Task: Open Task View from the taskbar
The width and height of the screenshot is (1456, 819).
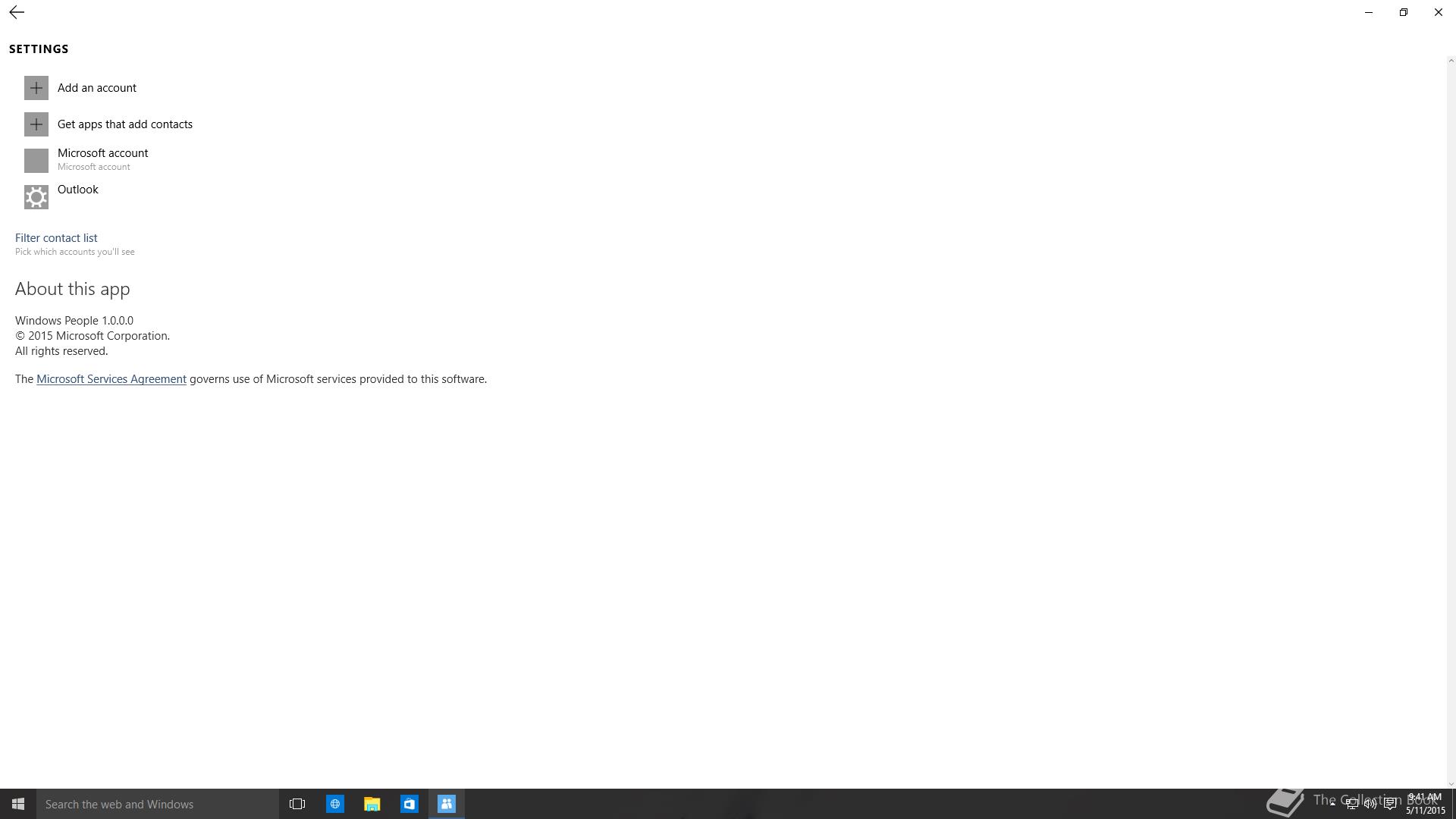Action: pyautogui.click(x=297, y=804)
